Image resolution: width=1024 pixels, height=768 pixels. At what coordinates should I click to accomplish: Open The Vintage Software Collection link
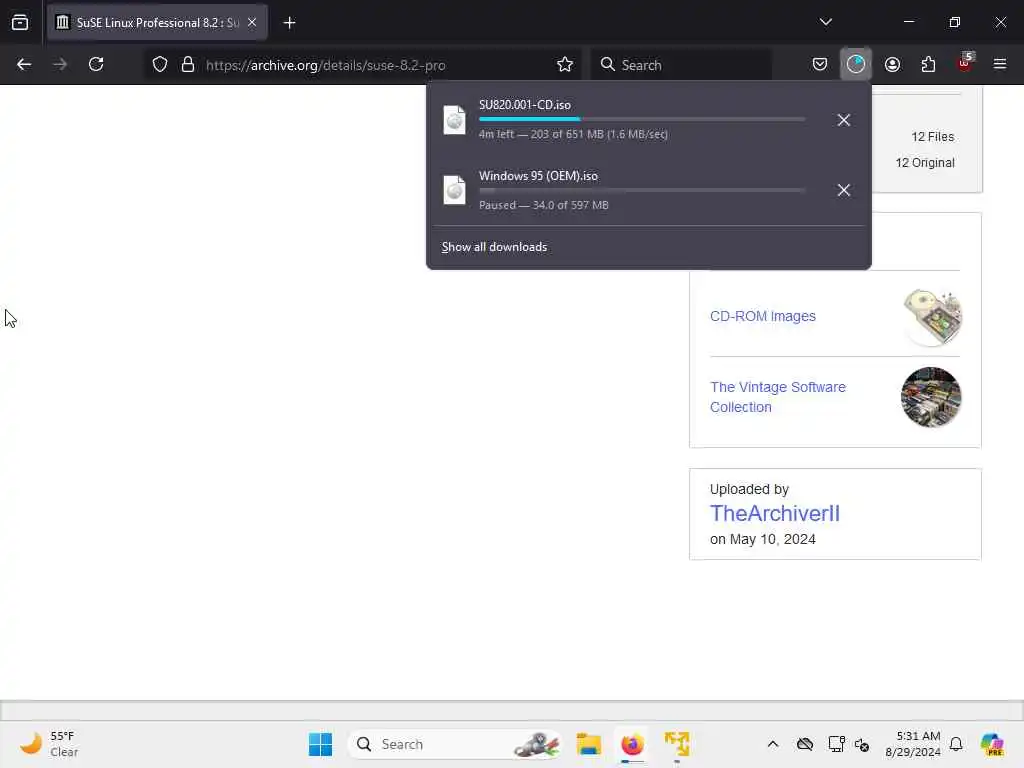click(x=778, y=397)
